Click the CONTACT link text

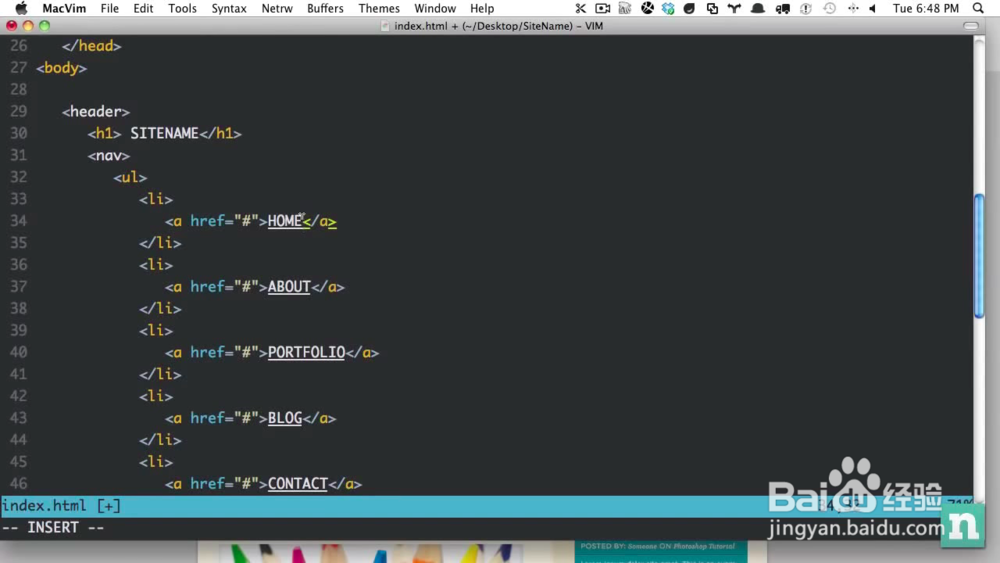[297, 484]
